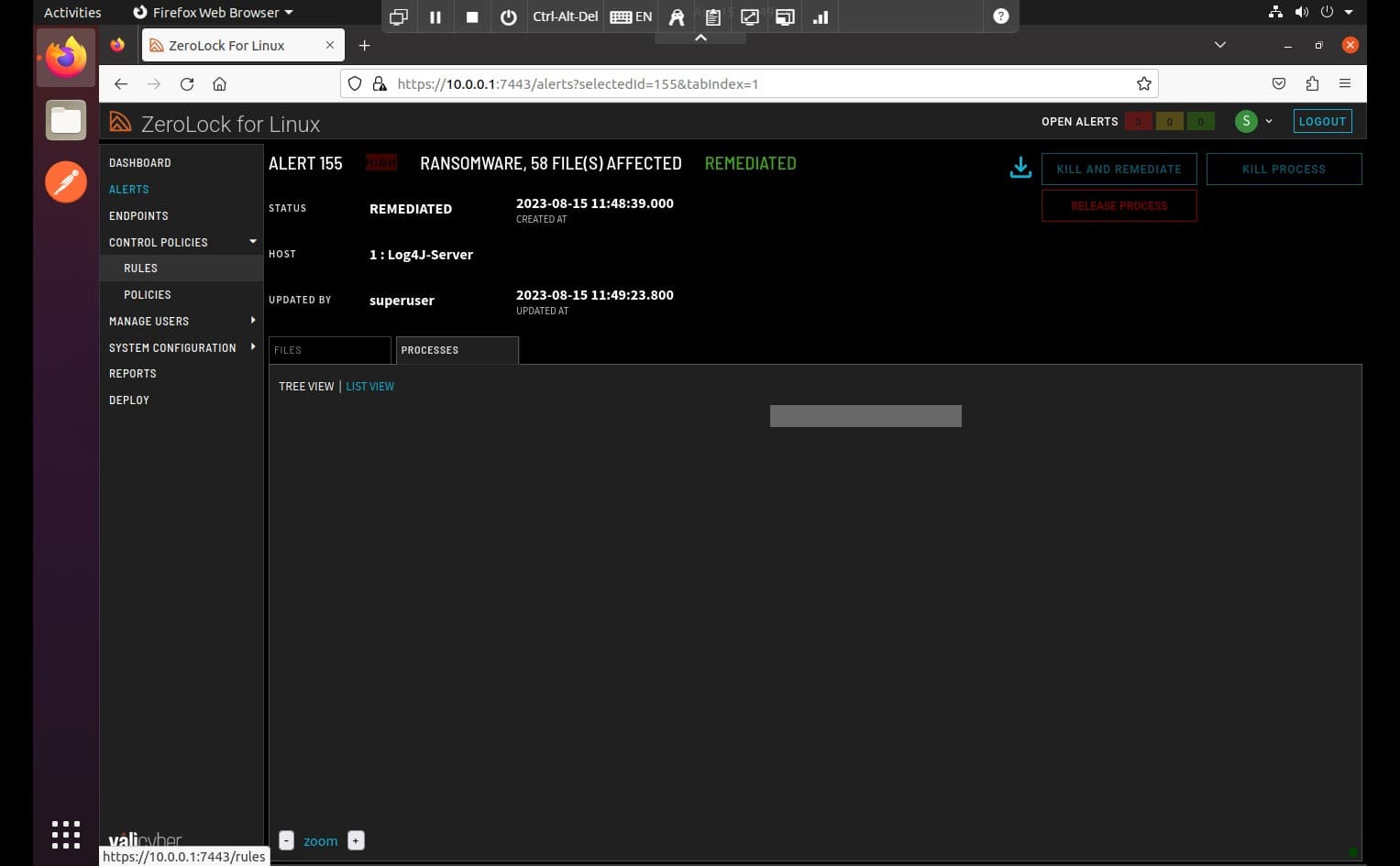Expand MANAGE USERS submenu arrow

pos(253,321)
